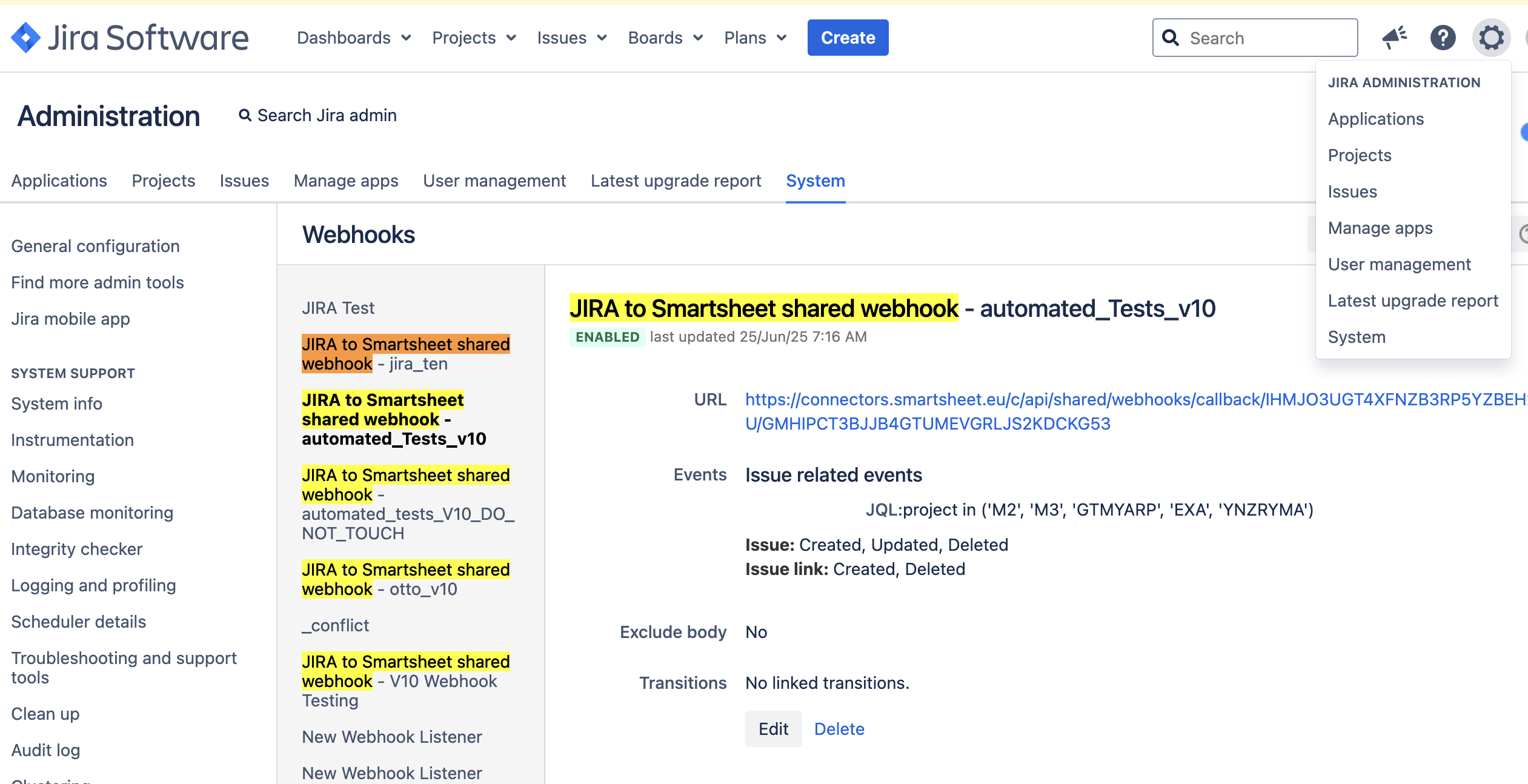Switch to the User management tab

click(494, 181)
